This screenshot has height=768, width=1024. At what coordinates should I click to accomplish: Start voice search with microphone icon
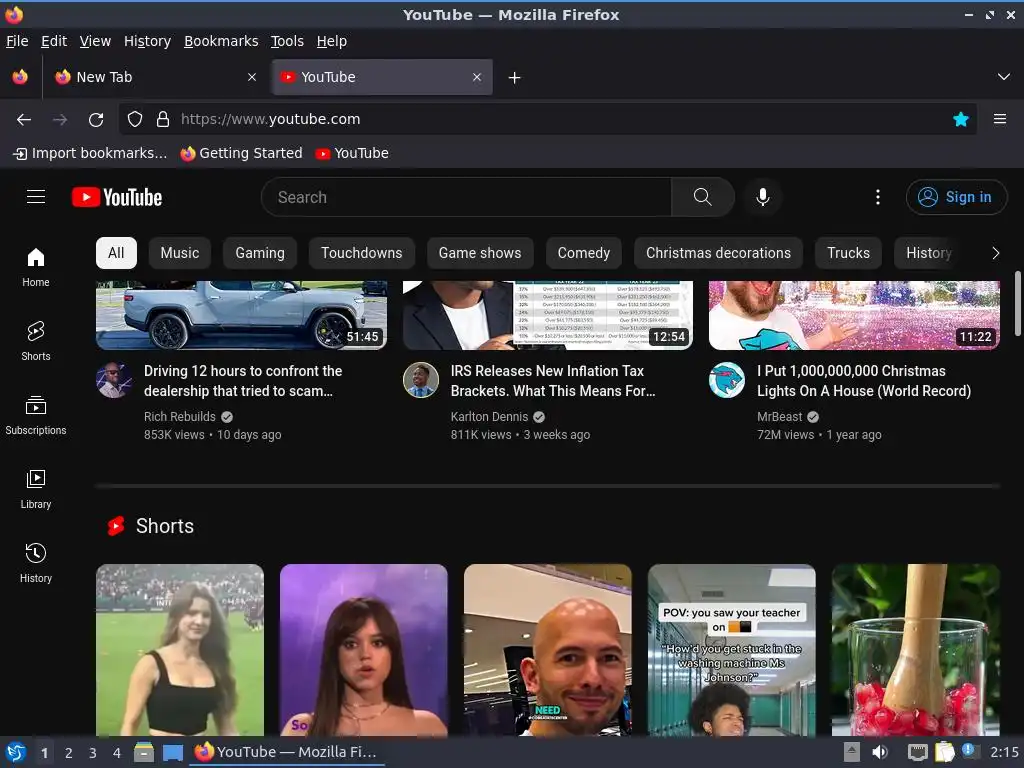762,197
